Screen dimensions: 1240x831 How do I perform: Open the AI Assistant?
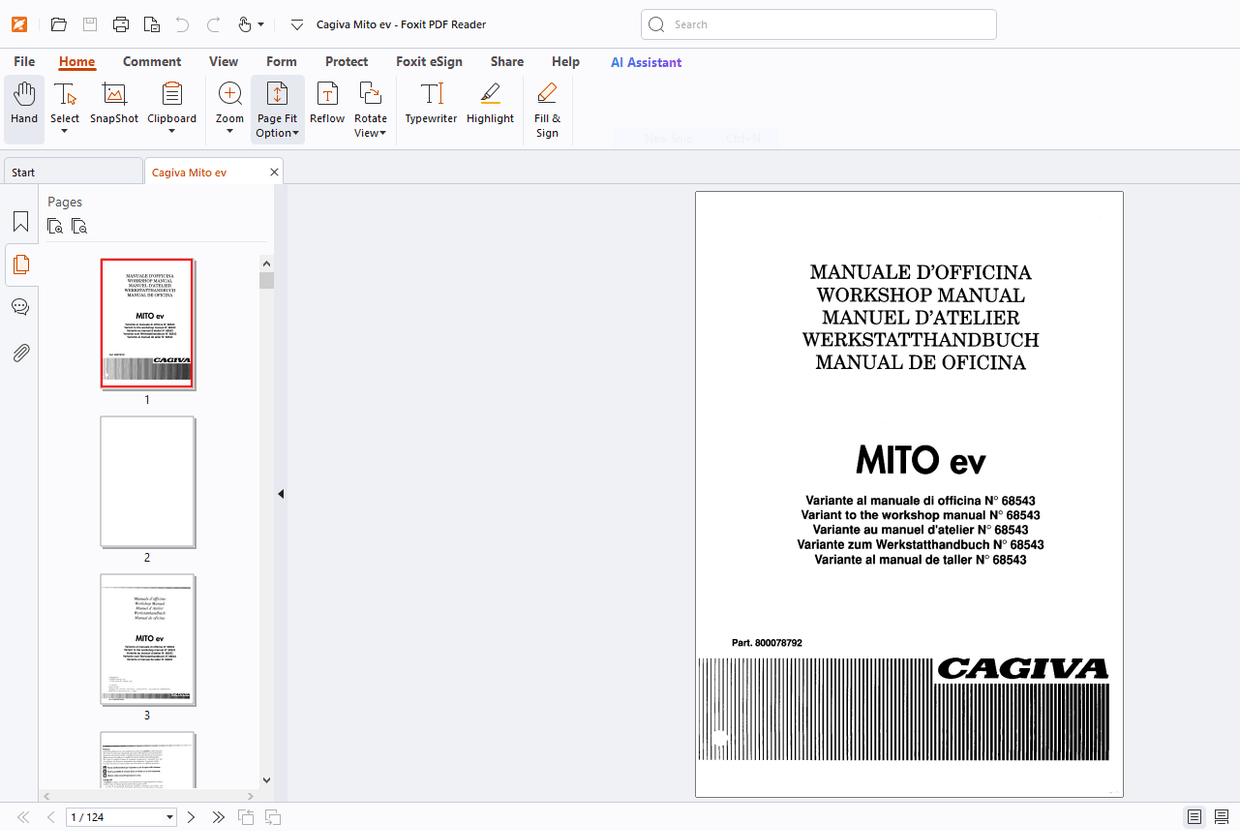[x=645, y=62]
